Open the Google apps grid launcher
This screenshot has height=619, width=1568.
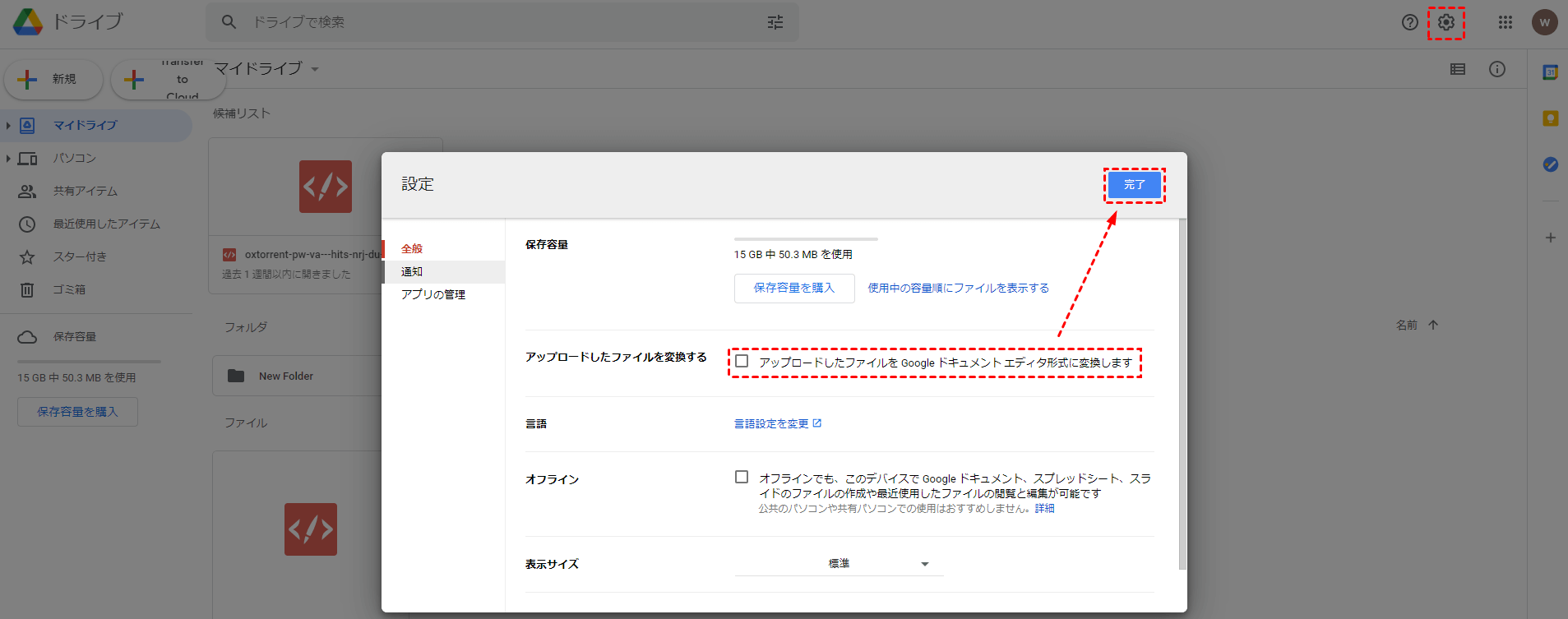[1505, 22]
